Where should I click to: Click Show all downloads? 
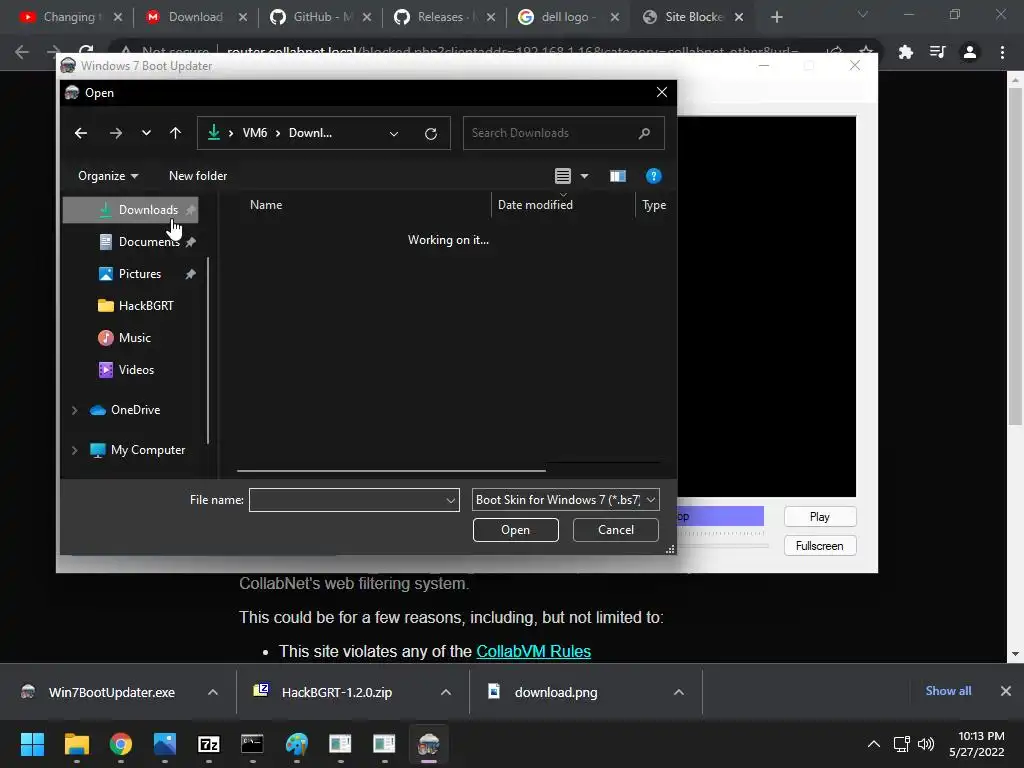click(948, 691)
